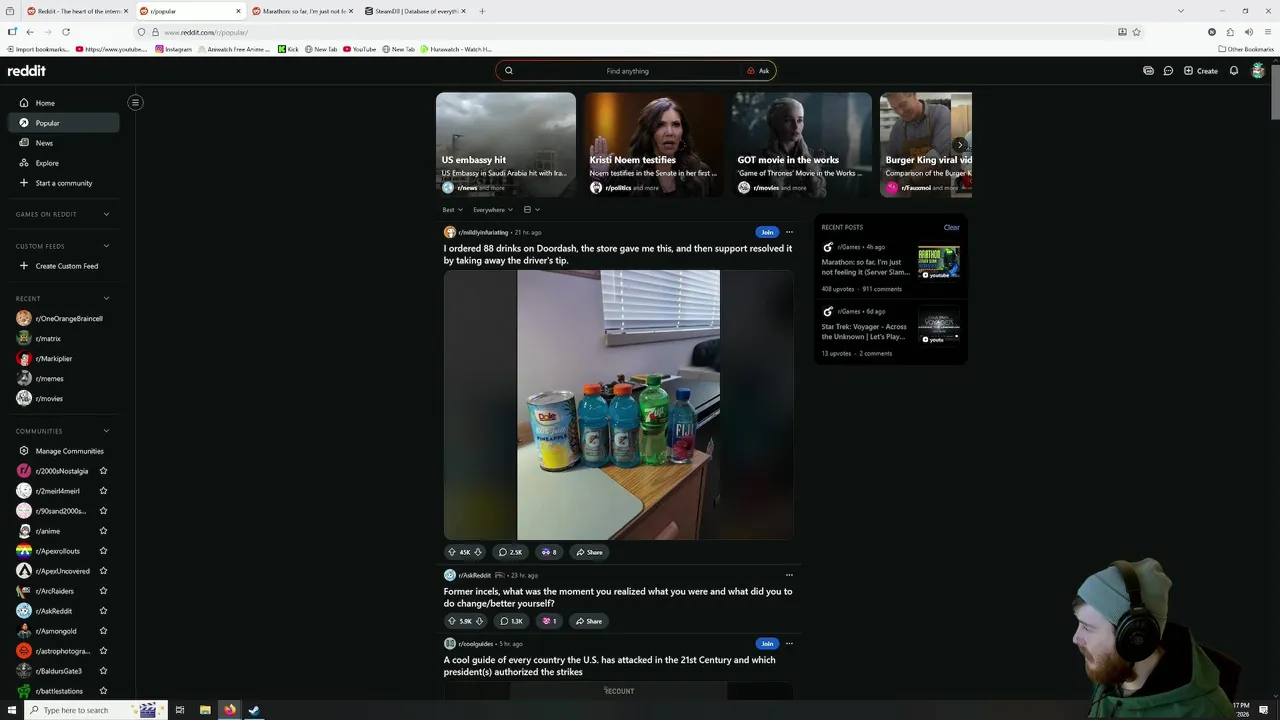1280x720 pixels.
Task: Open the Reddit chat icon
Action: [1168, 71]
